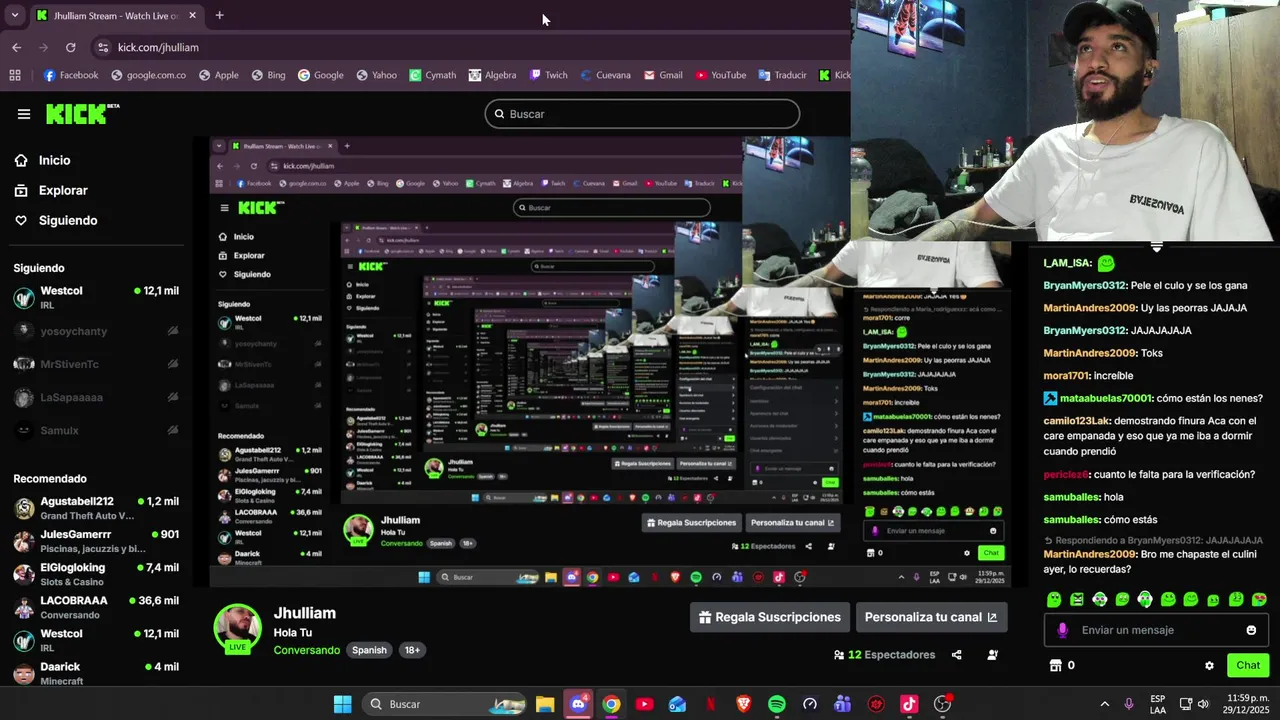This screenshot has width=1280, height=720.
Task: Open JulesGamerrr recommended channel
Action: 96,541
